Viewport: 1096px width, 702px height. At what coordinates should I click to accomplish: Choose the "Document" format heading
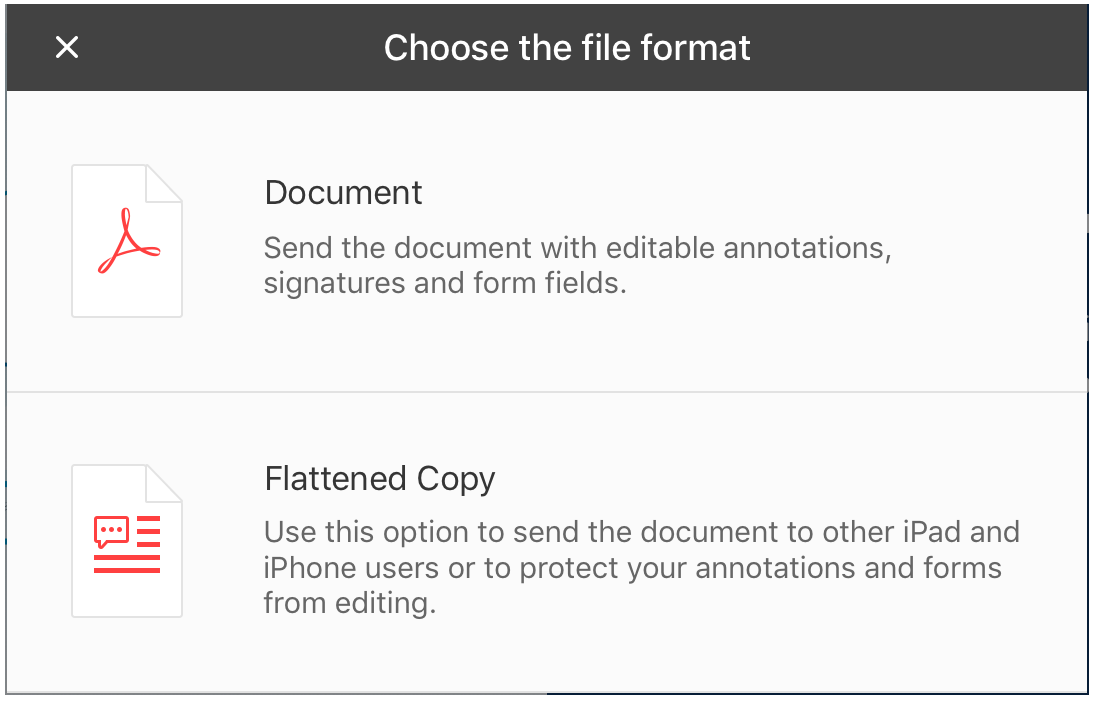point(343,192)
